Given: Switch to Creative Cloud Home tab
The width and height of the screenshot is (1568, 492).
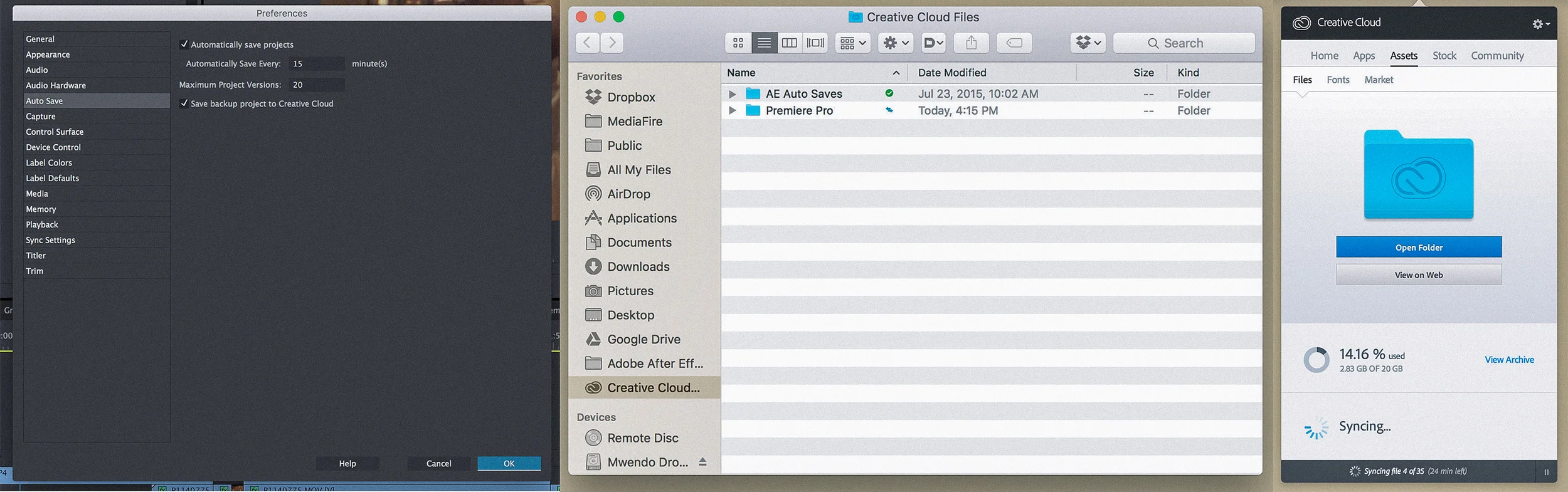Looking at the screenshot, I should [1324, 56].
